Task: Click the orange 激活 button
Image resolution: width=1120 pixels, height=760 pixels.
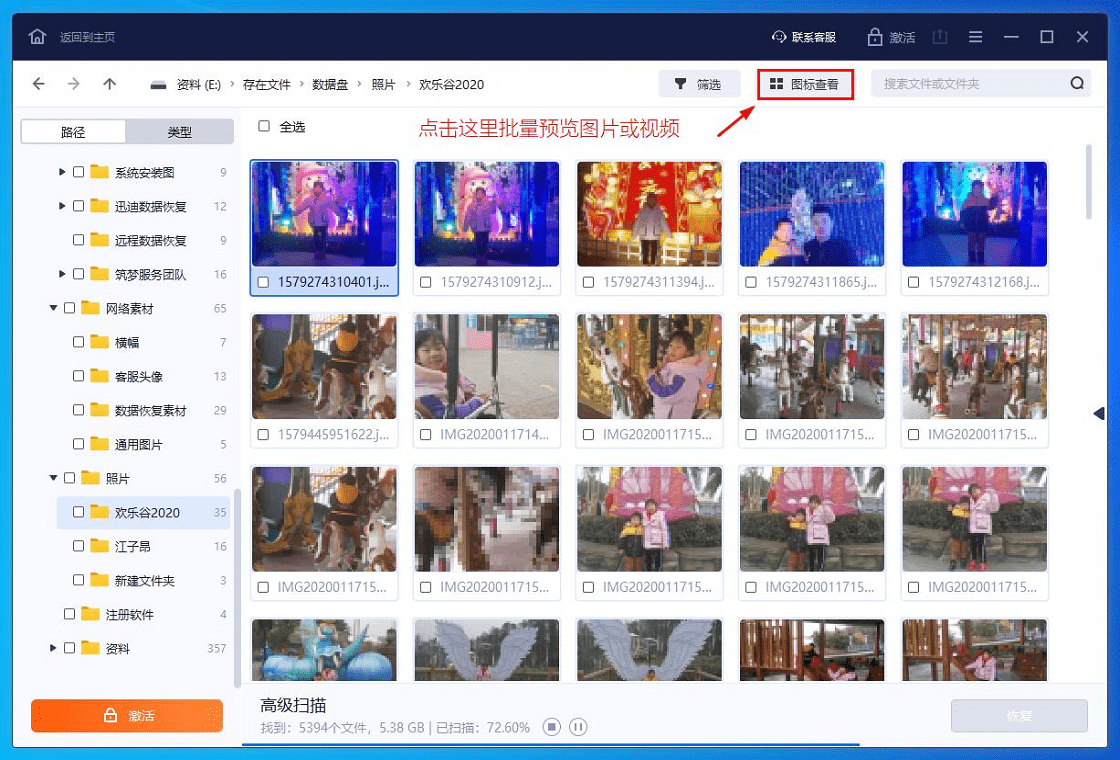Action: [127, 716]
